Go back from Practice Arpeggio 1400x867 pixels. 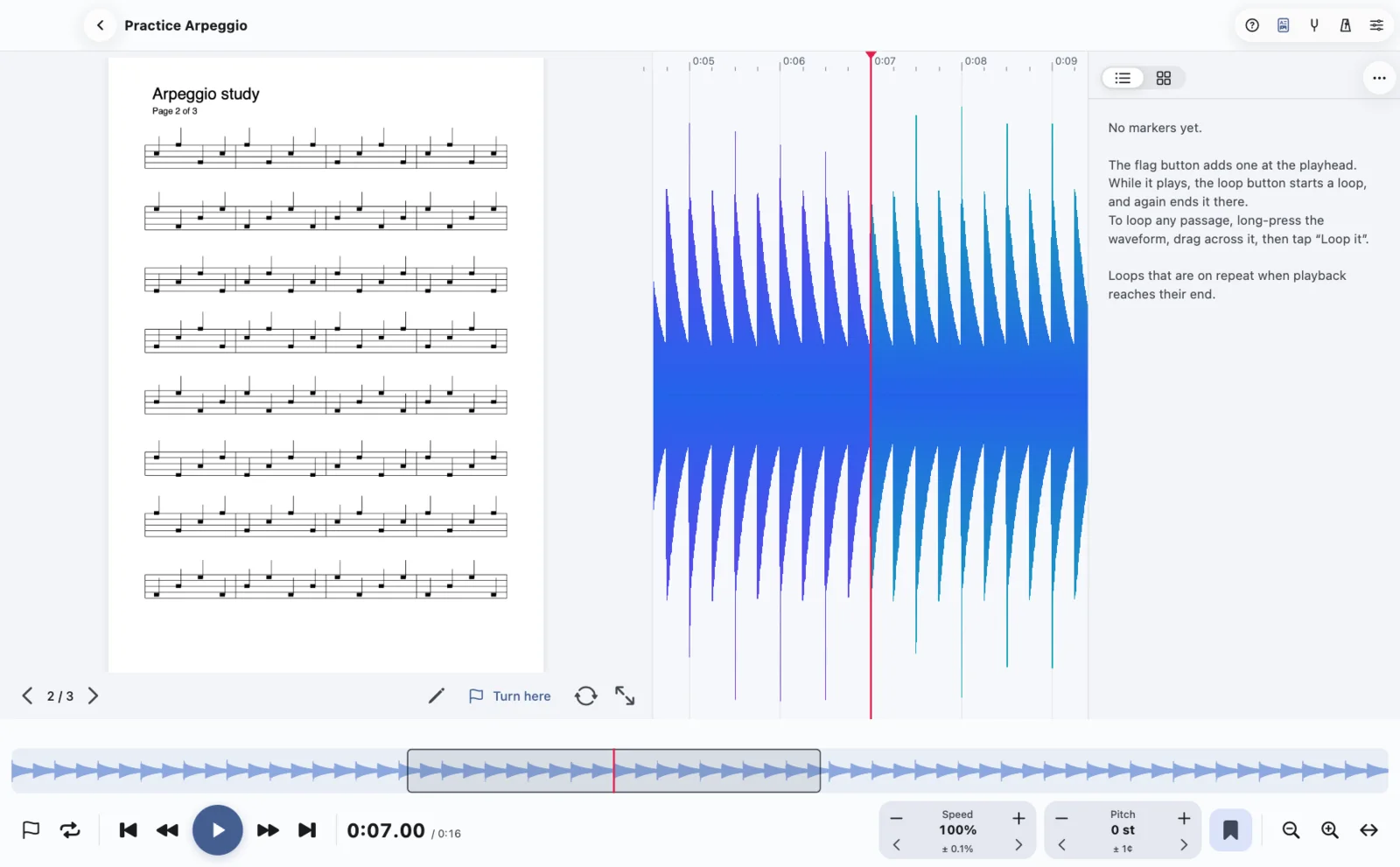(x=101, y=25)
